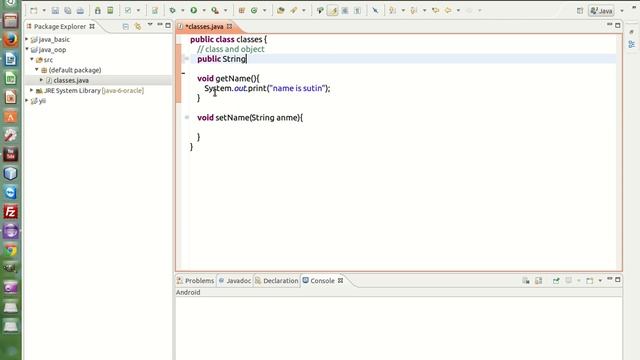Screen dimensions: 640x360
Task: Open the Android Virtual Device Manager icon
Action: [110, 11]
